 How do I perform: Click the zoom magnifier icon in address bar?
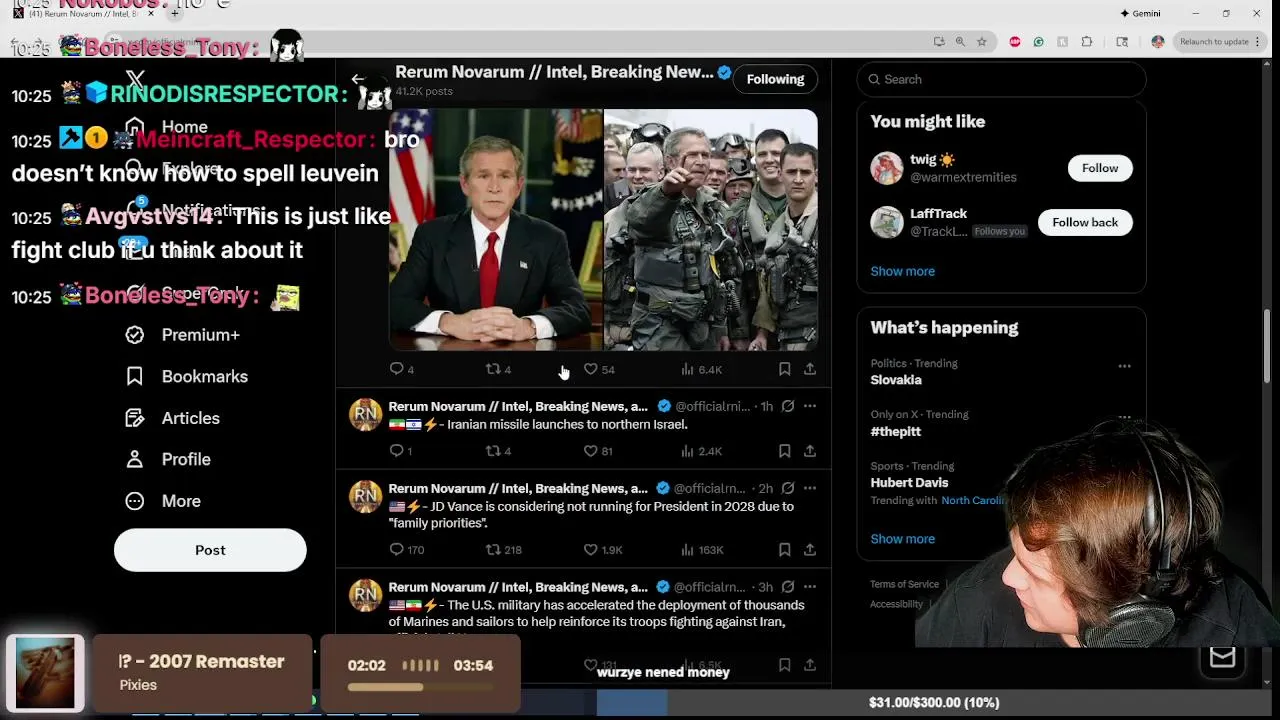pyautogui.click(x=960, y=42)
